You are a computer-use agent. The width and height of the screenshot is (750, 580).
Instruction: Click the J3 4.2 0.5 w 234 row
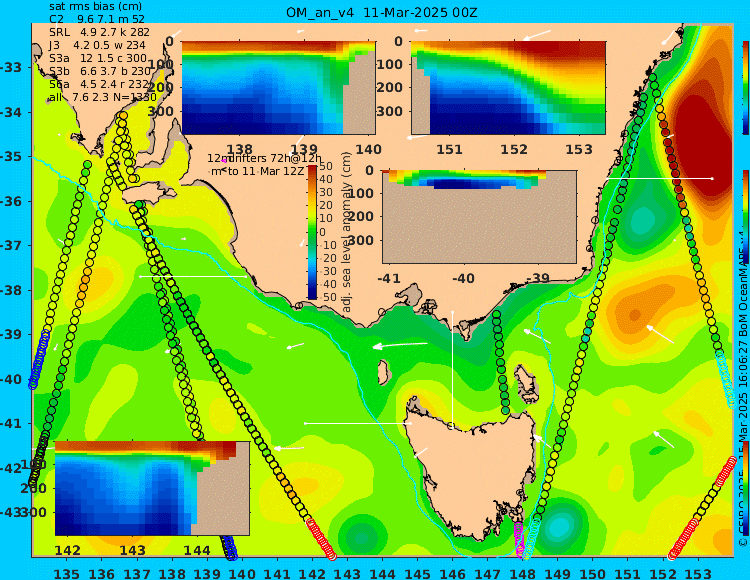pos(98,45)
